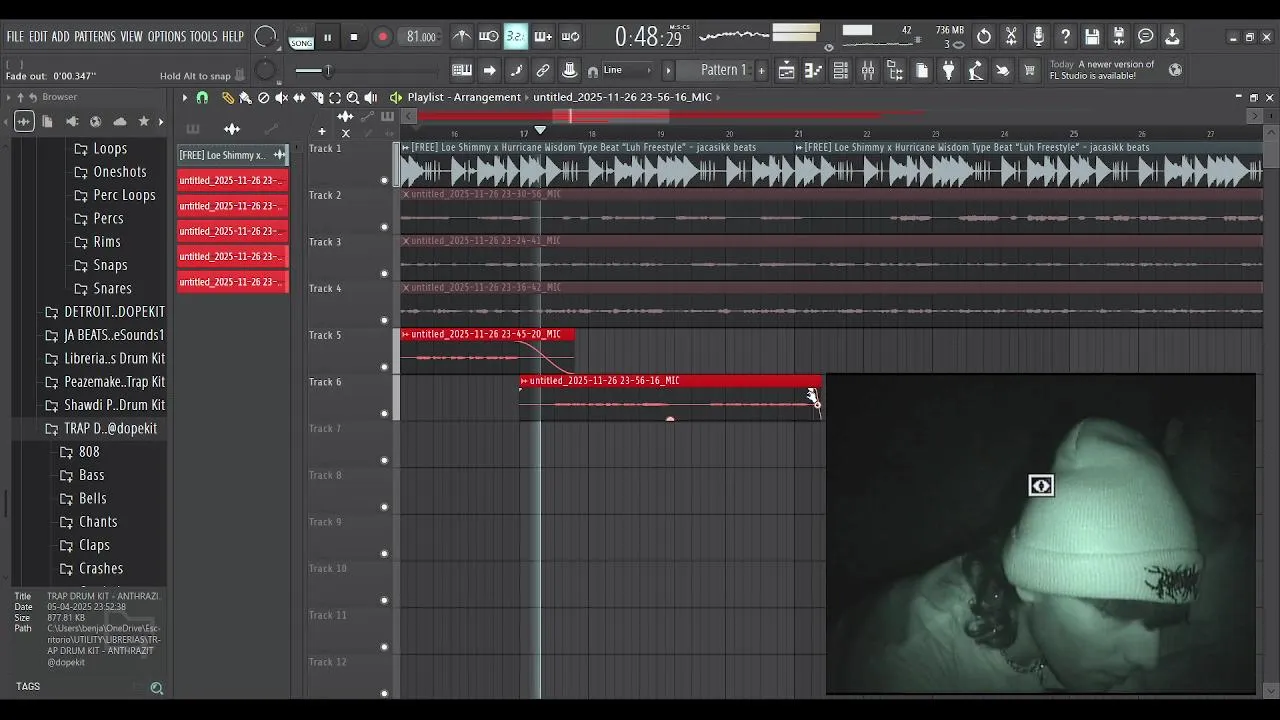Viewport: 1280px width, 720px height.
Task: Open the VIEW menu
Action: (x=131, y=36)
